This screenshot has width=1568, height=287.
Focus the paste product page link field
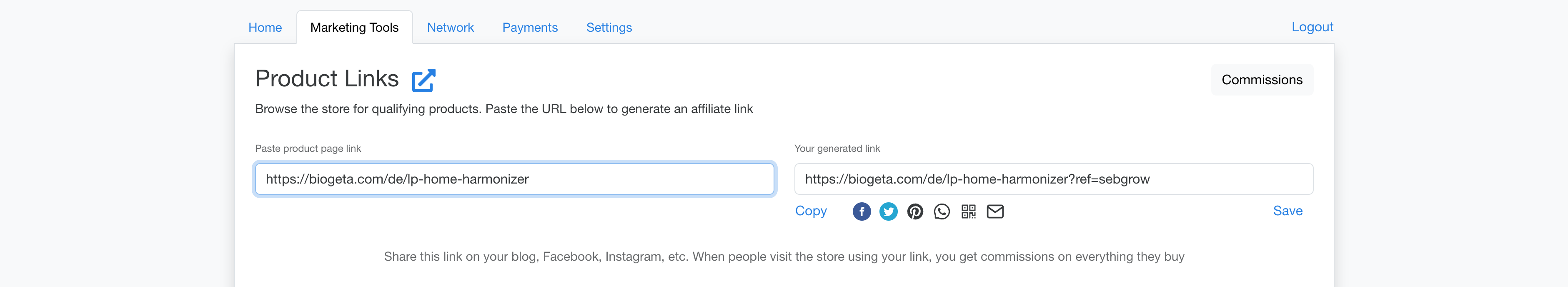pyautogui.click(x=514, y=179)
